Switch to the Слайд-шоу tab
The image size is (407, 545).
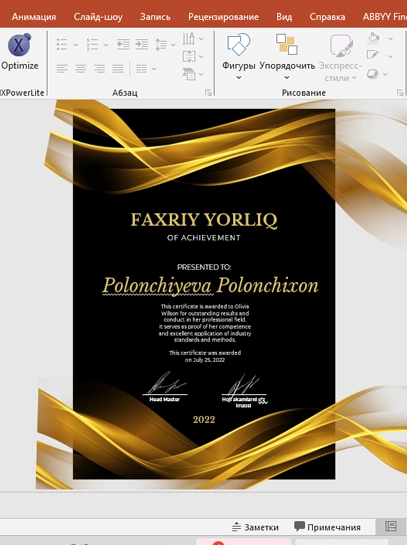tap(98, 17)
